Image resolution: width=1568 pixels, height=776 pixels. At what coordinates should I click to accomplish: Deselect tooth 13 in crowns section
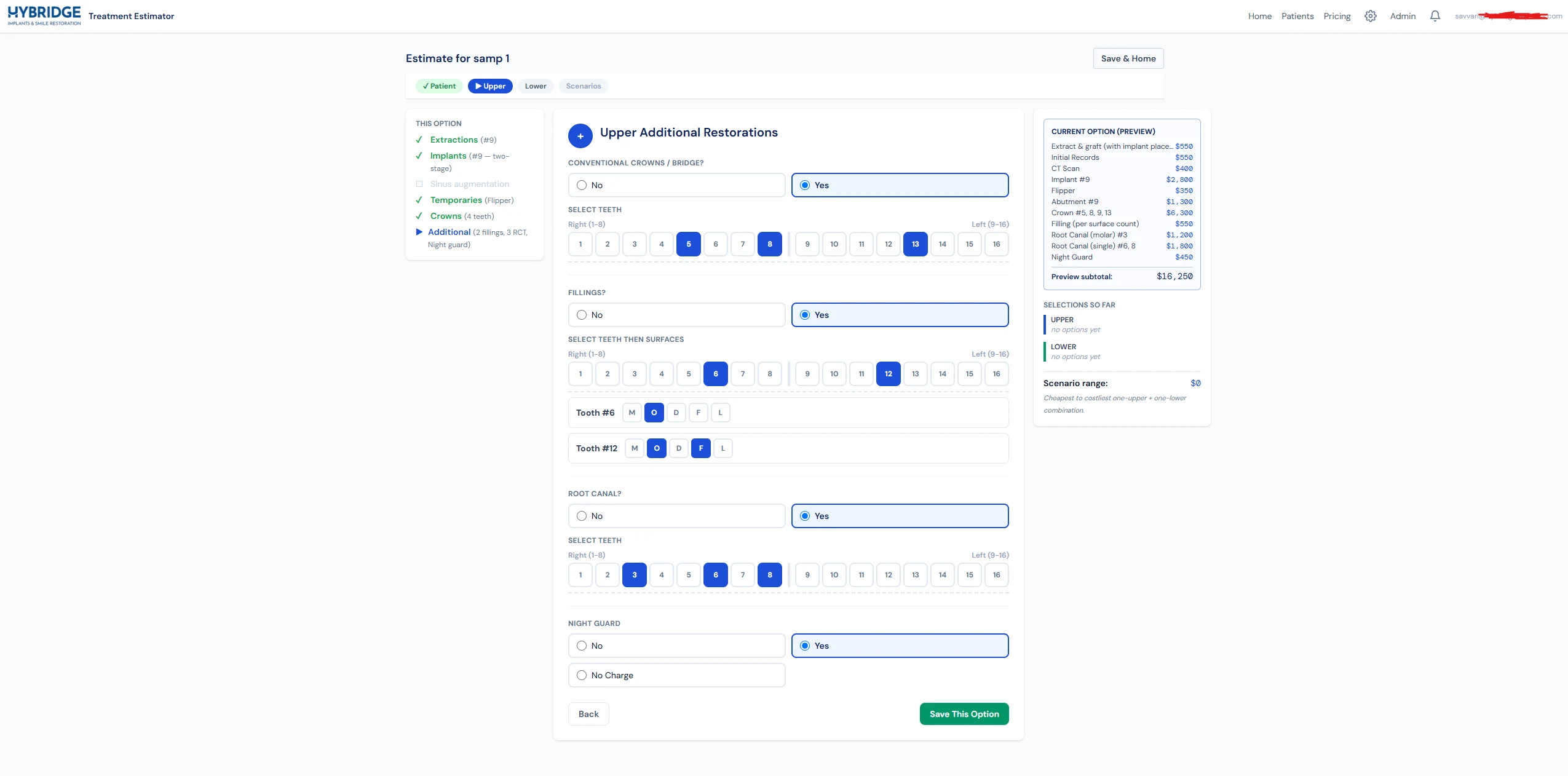tap(916, 244)
